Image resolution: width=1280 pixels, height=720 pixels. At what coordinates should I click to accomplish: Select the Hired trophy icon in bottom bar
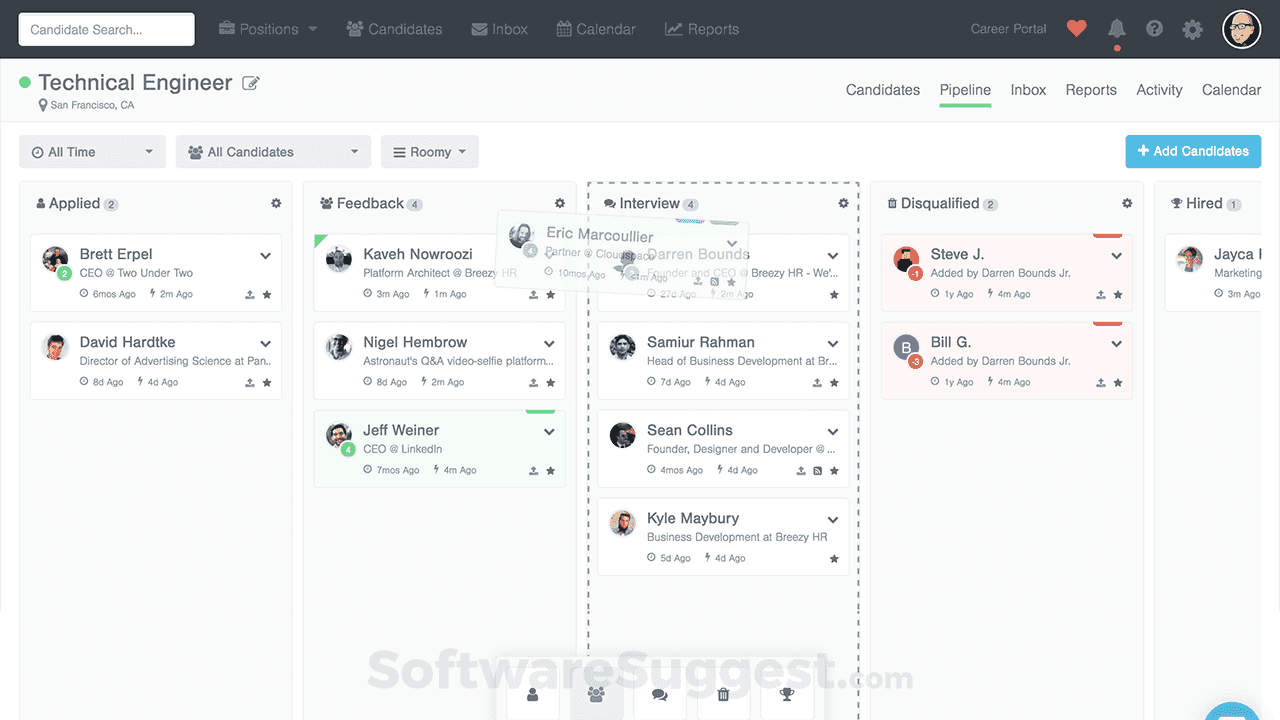tap(787, 695)
